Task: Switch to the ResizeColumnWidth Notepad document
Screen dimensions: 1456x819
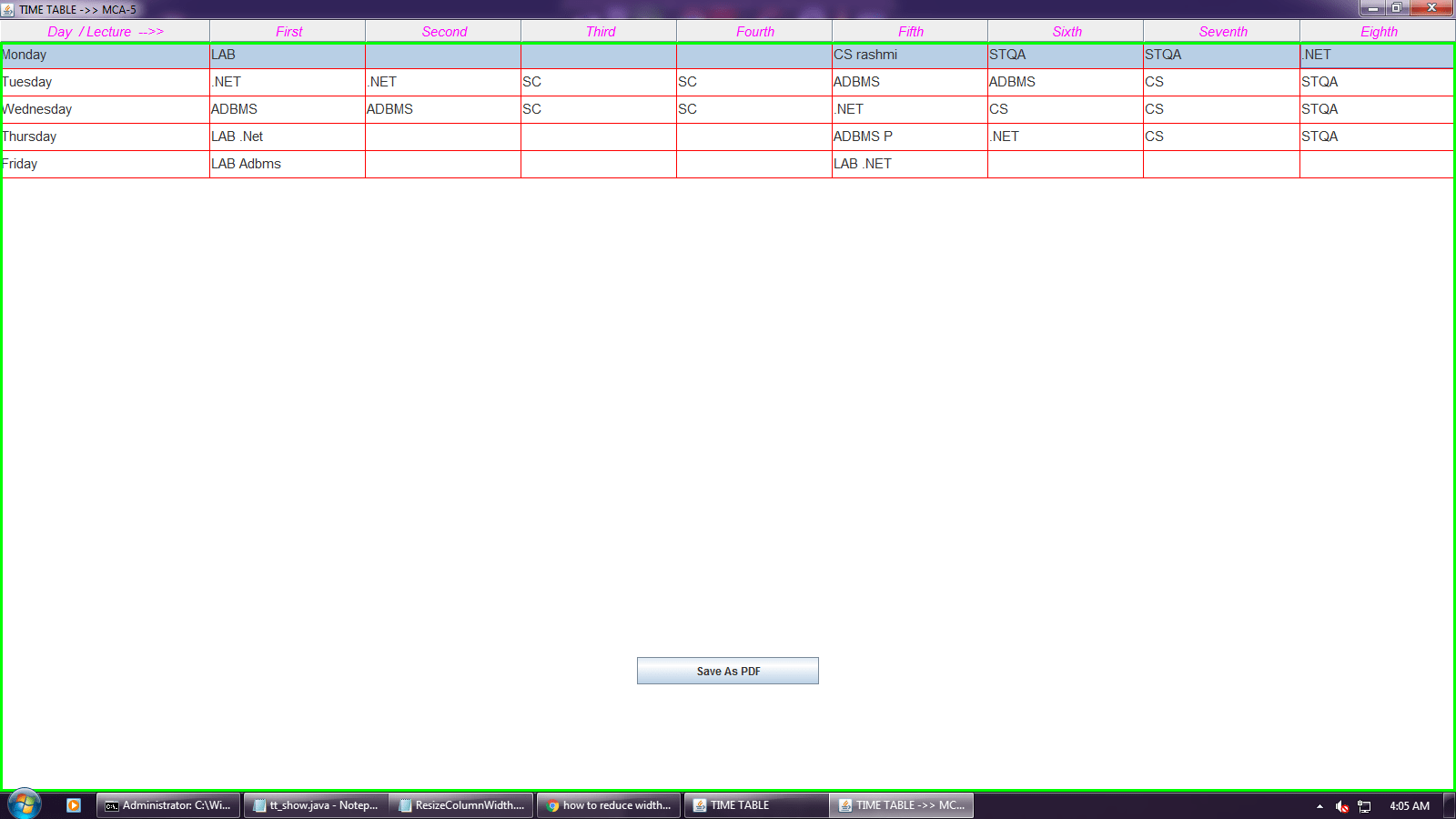Action: 461,804
